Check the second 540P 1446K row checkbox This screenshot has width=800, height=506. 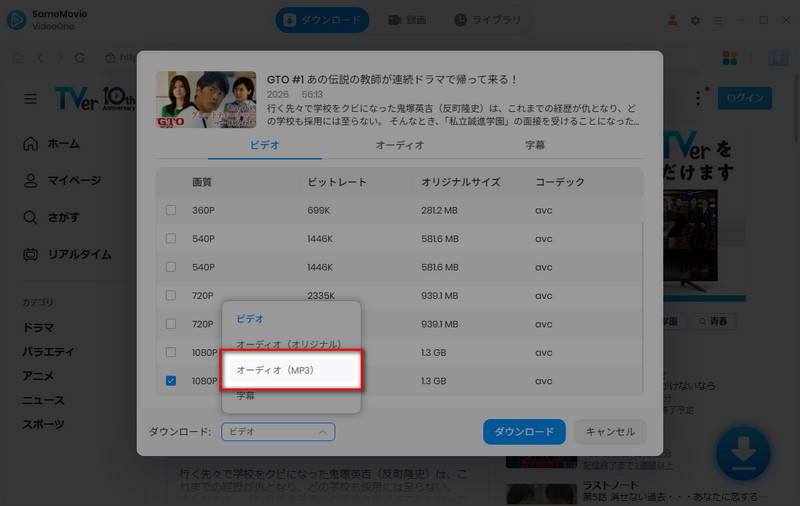[x=171, y=267]
